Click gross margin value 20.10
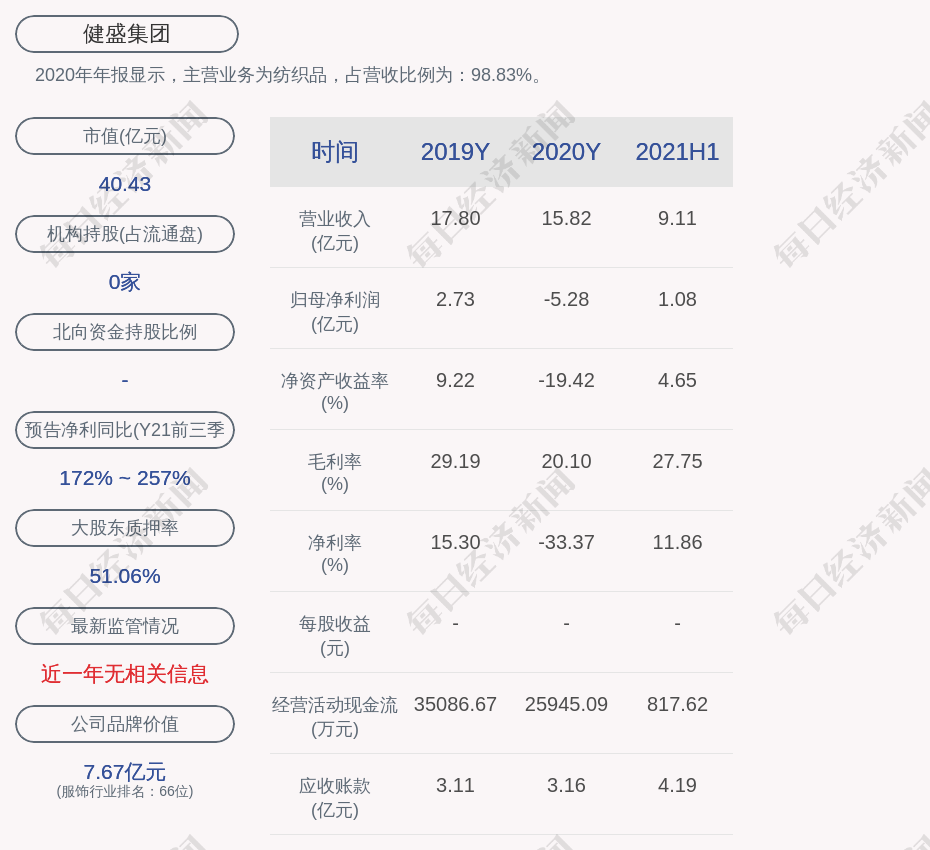930x850 pixels. (x=566, y=461)
